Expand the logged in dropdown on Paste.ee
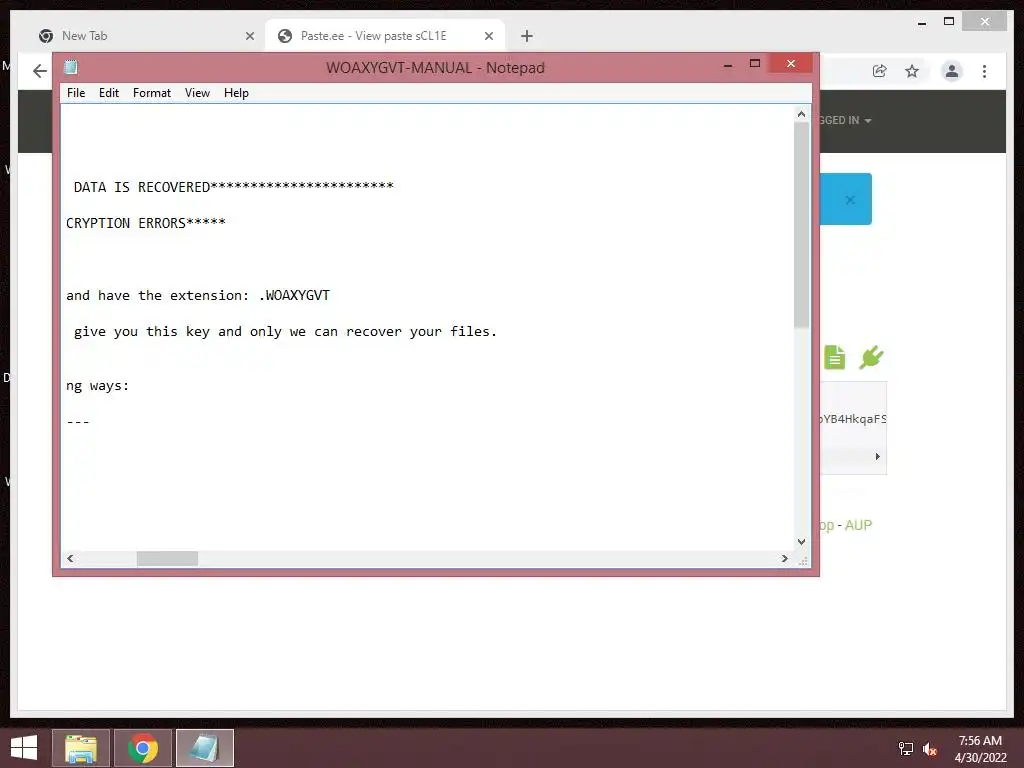 tap(846, 120)
